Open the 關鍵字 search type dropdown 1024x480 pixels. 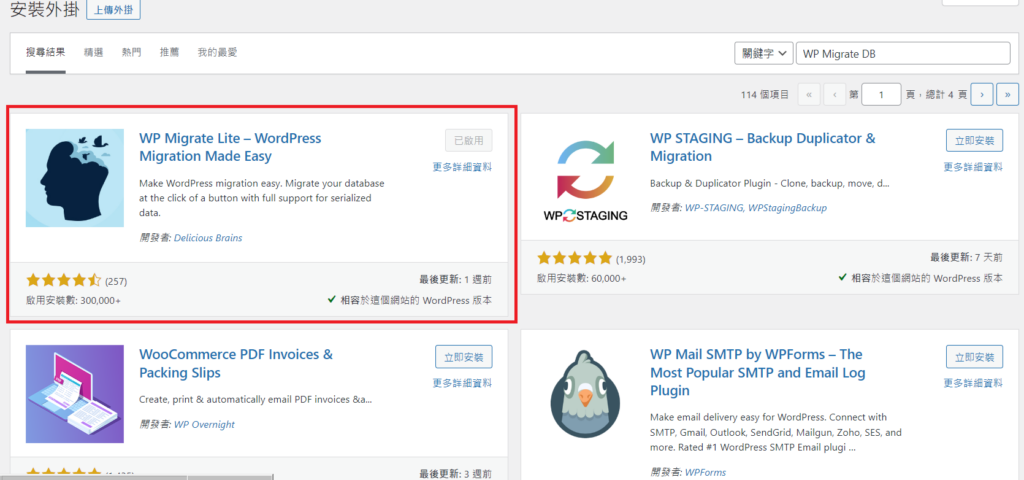tap(764, 53)
